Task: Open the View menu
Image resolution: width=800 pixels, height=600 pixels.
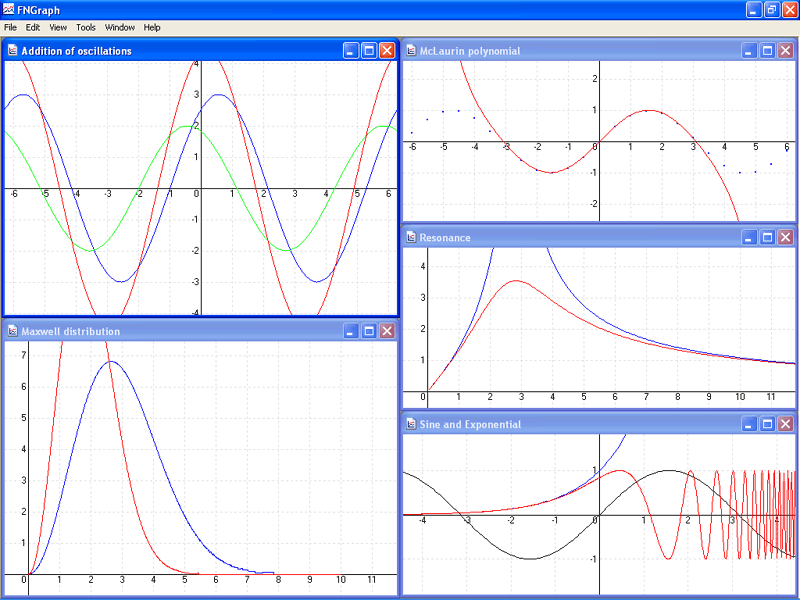Action: click(58, 27)
